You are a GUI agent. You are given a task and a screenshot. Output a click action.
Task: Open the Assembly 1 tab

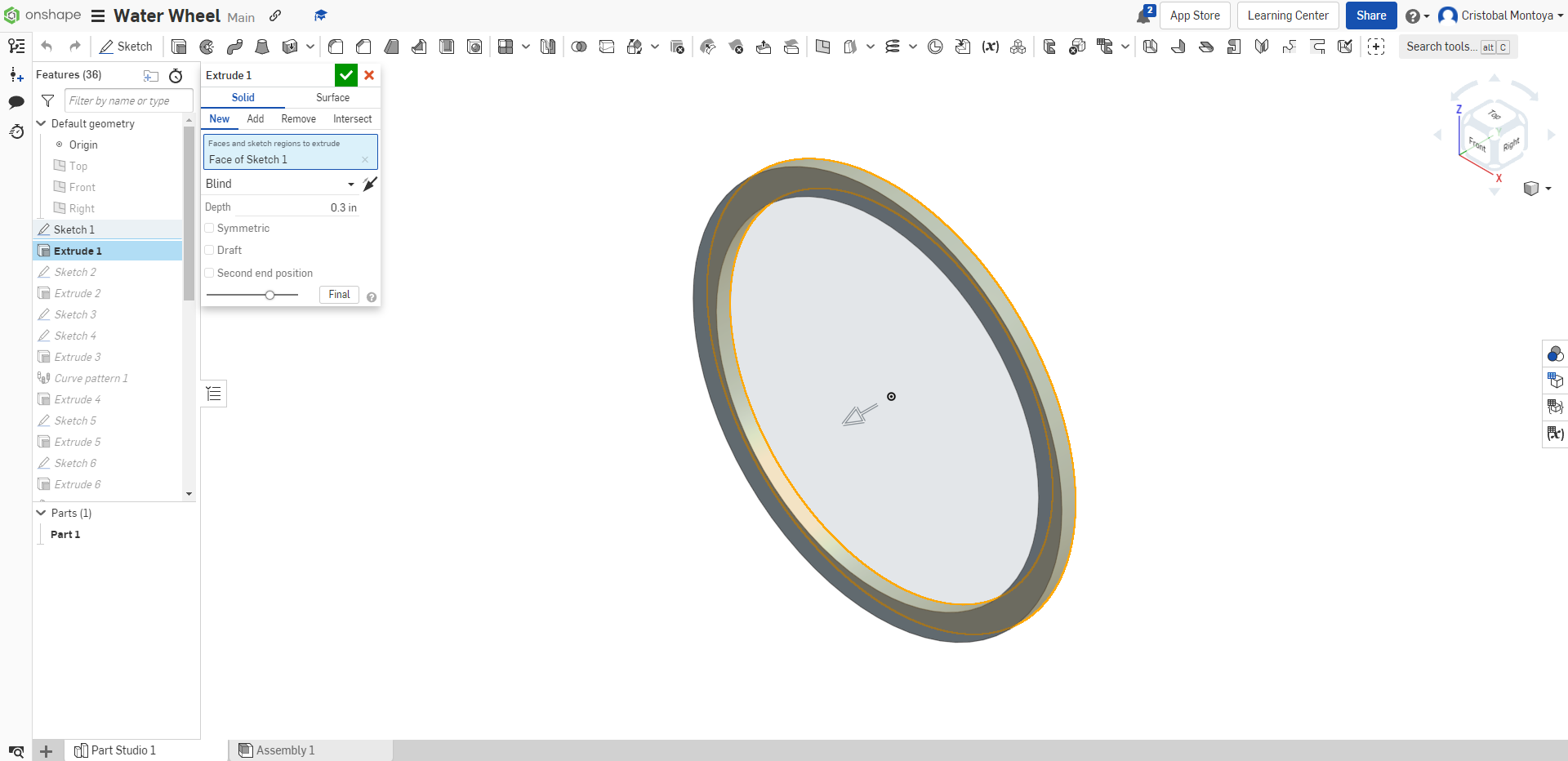click(x=284, y=750)
